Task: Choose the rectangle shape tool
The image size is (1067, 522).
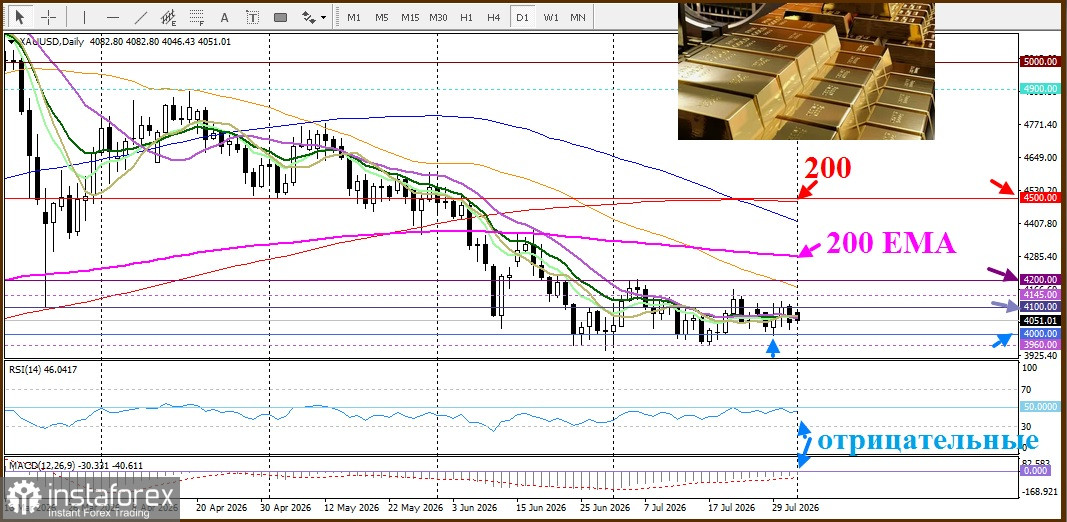Action: pos(280,16)
